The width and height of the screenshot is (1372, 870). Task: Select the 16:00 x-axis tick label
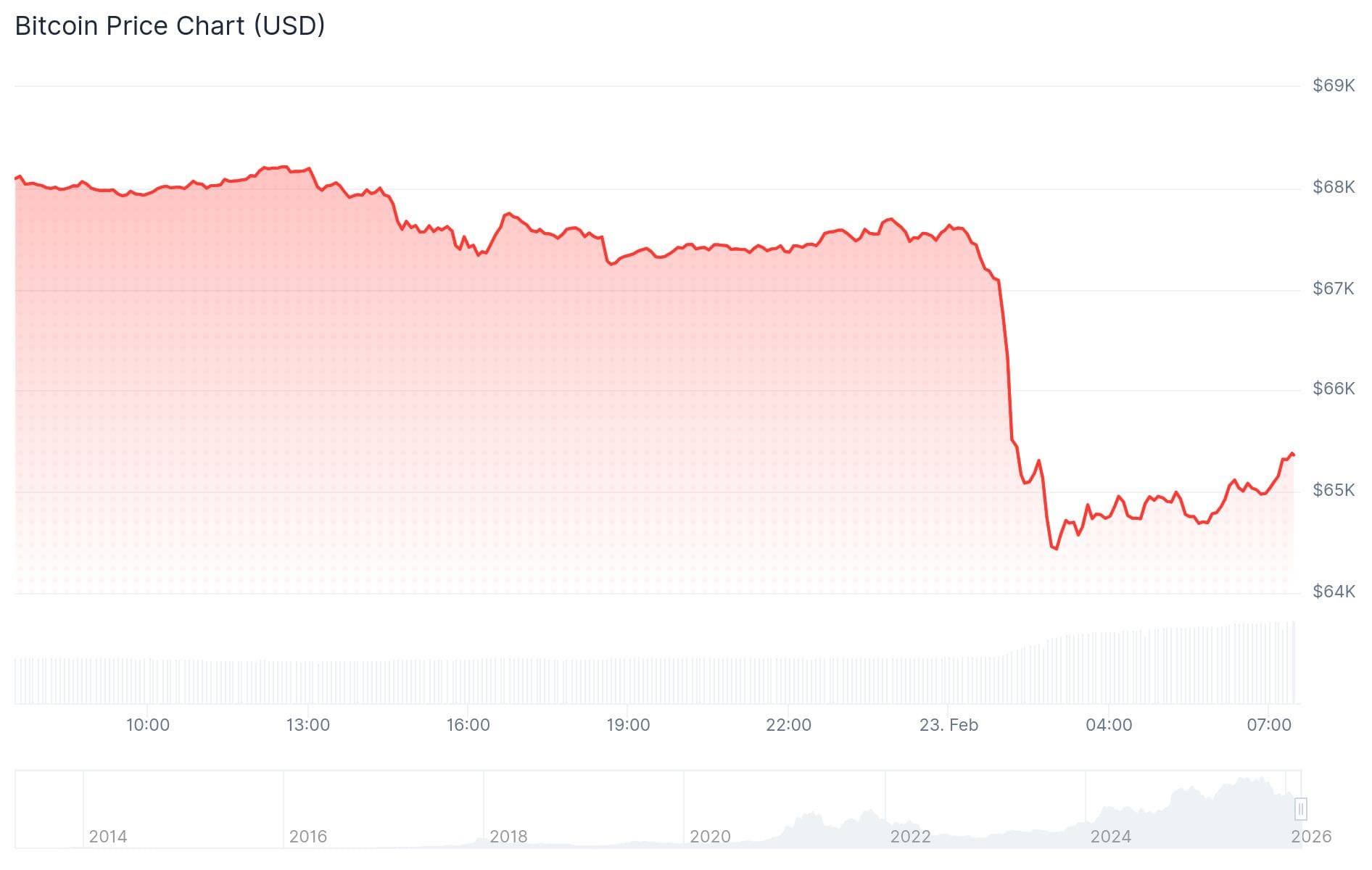(x=468, y=725)
